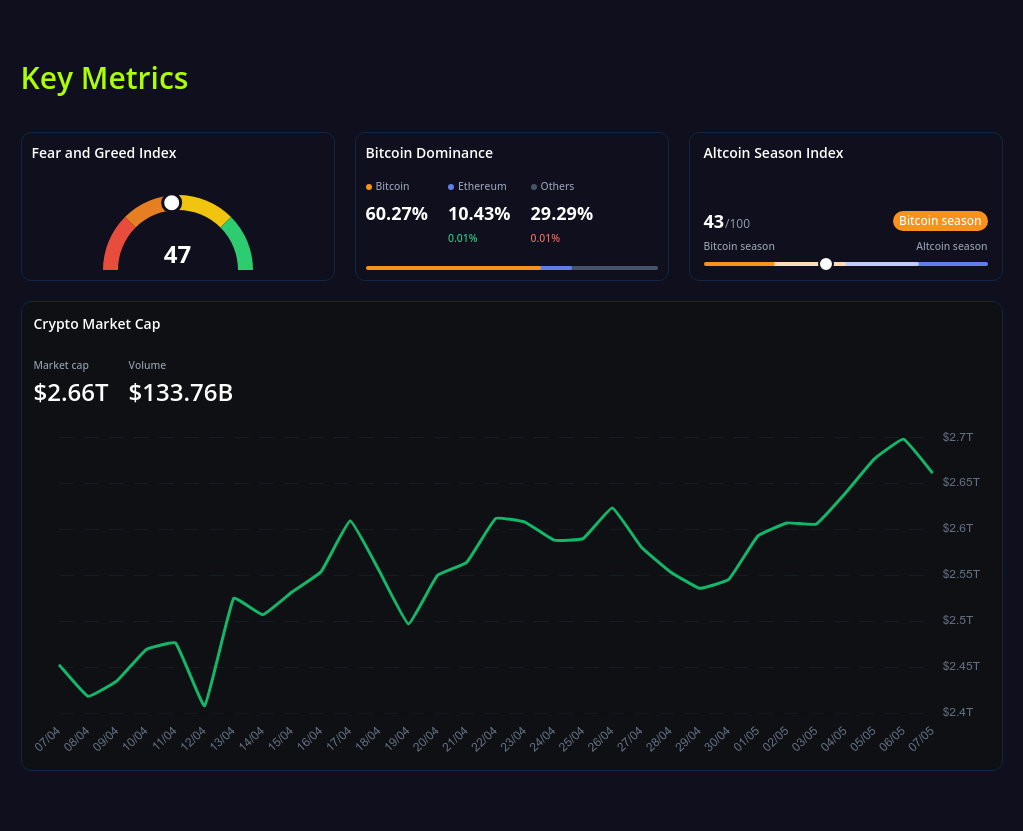The width and height of the screenshot is (1023, 831).
Task: Click the red 0.01% change under Others
Action: pyautogui.click(x=545, y=238)
